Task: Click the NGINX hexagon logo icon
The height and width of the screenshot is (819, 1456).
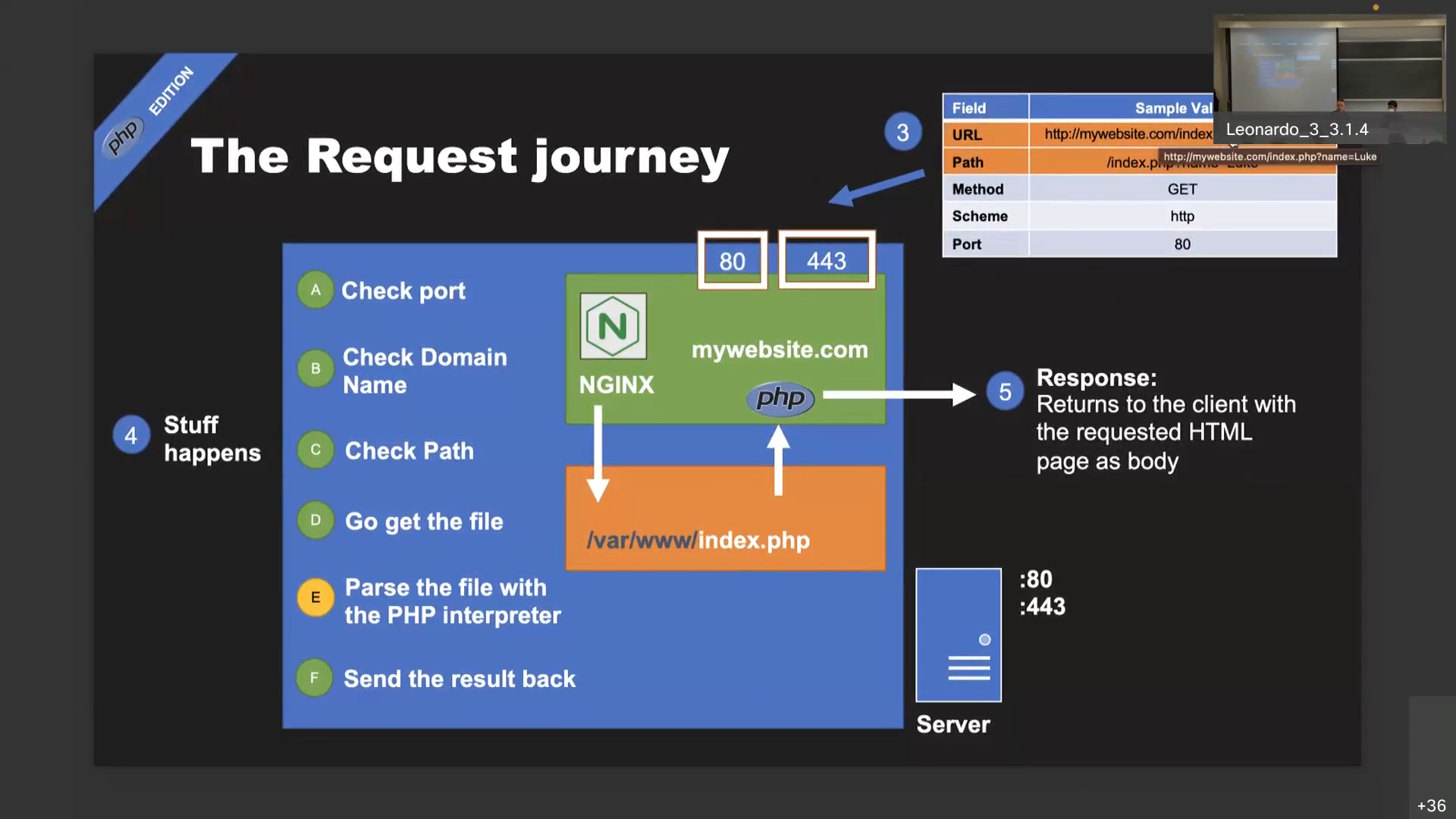Action: click(613, 326)
